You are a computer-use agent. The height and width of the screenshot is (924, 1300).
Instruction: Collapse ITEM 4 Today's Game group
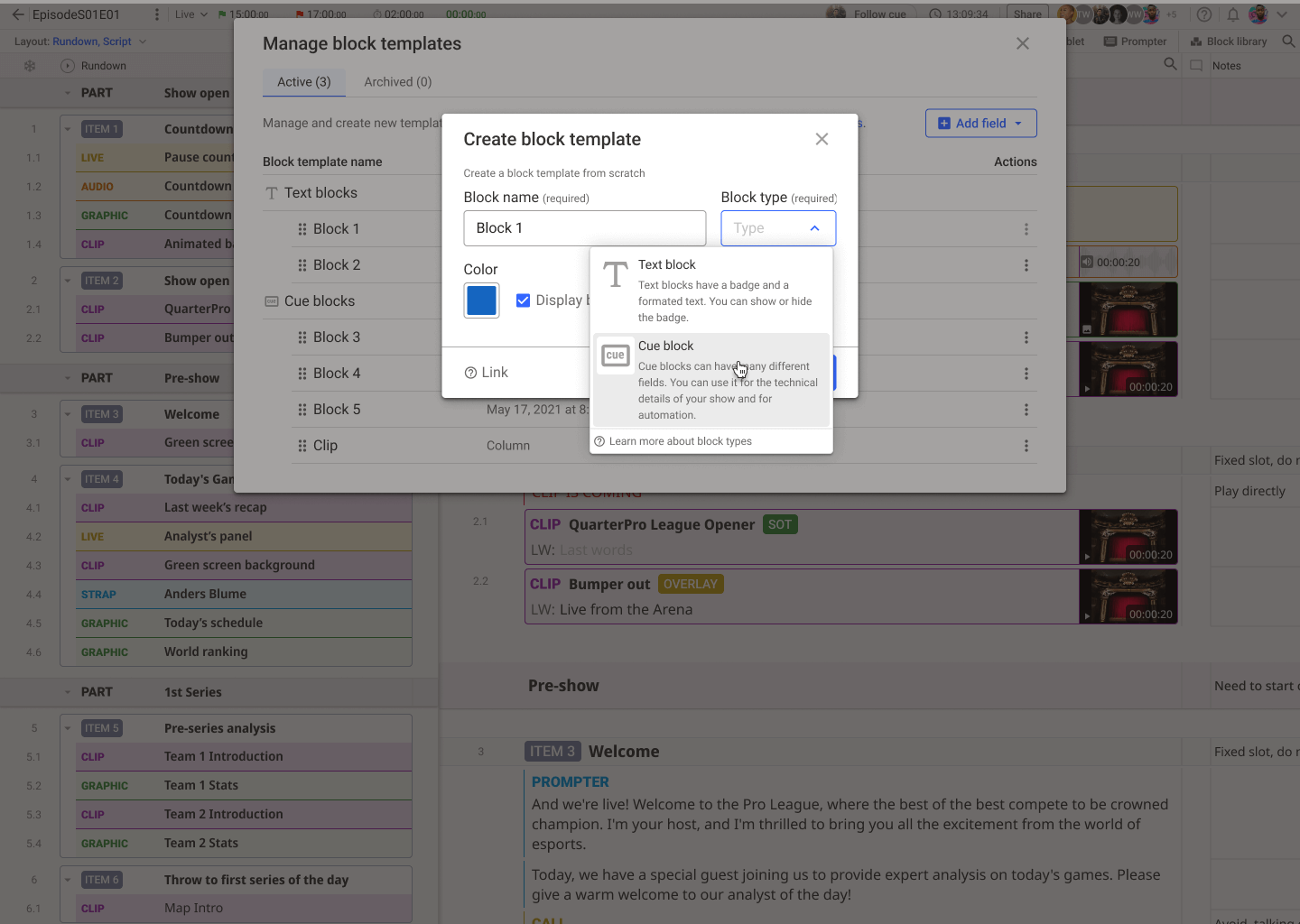click(68, 479)
